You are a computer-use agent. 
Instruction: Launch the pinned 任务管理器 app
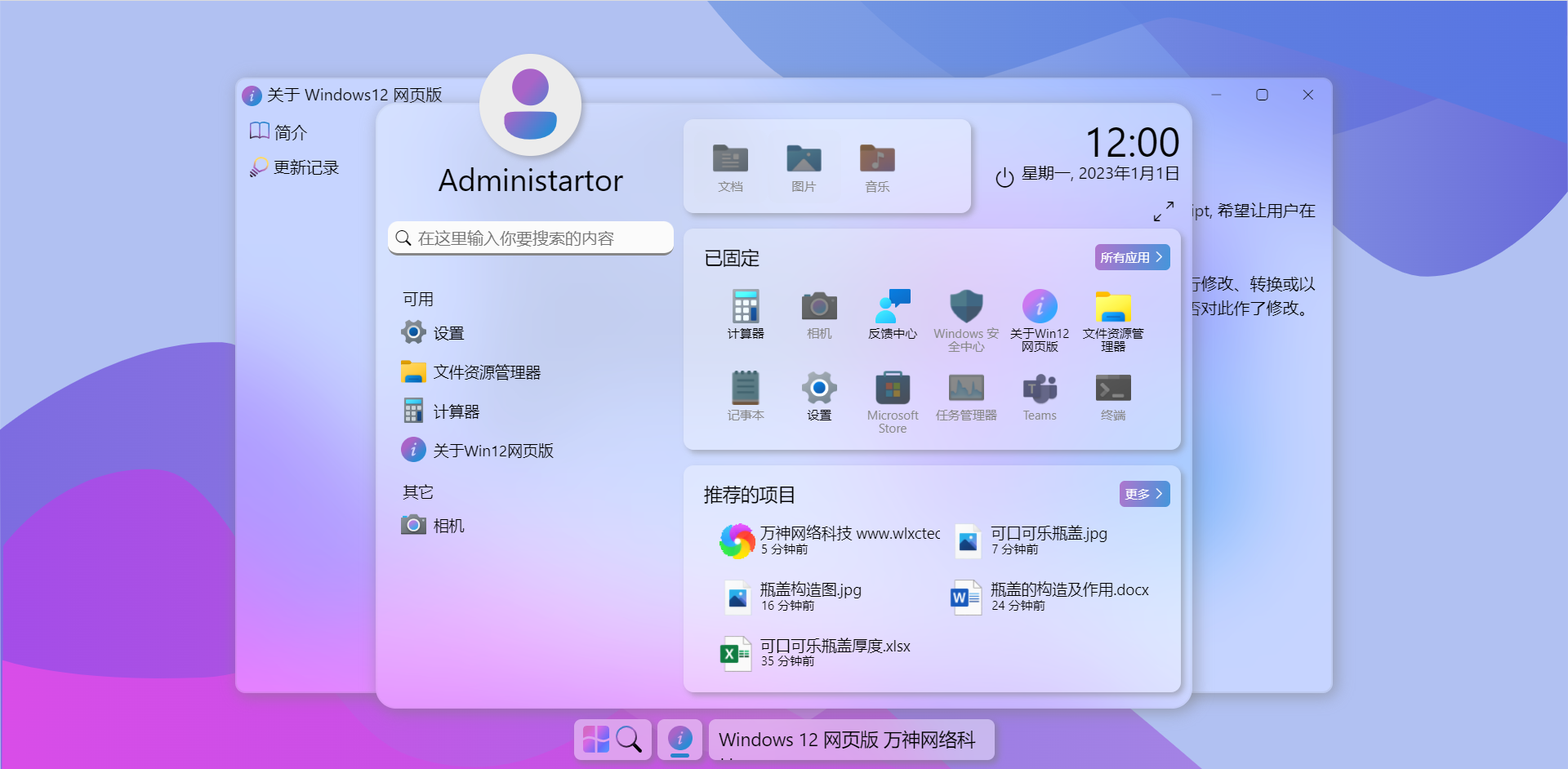click(x=966, y=396)
